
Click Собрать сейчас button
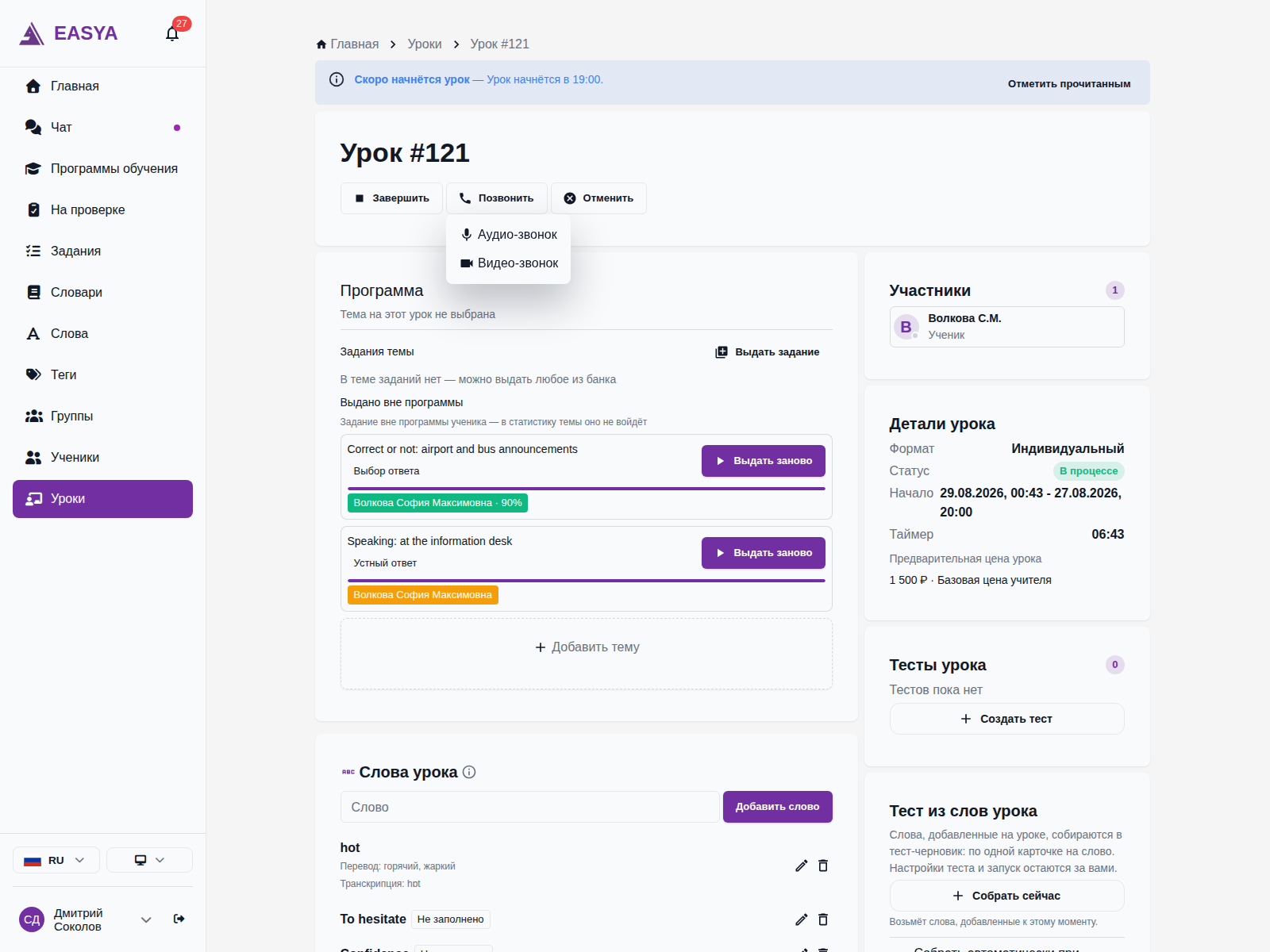click(x=1006, y=896)
